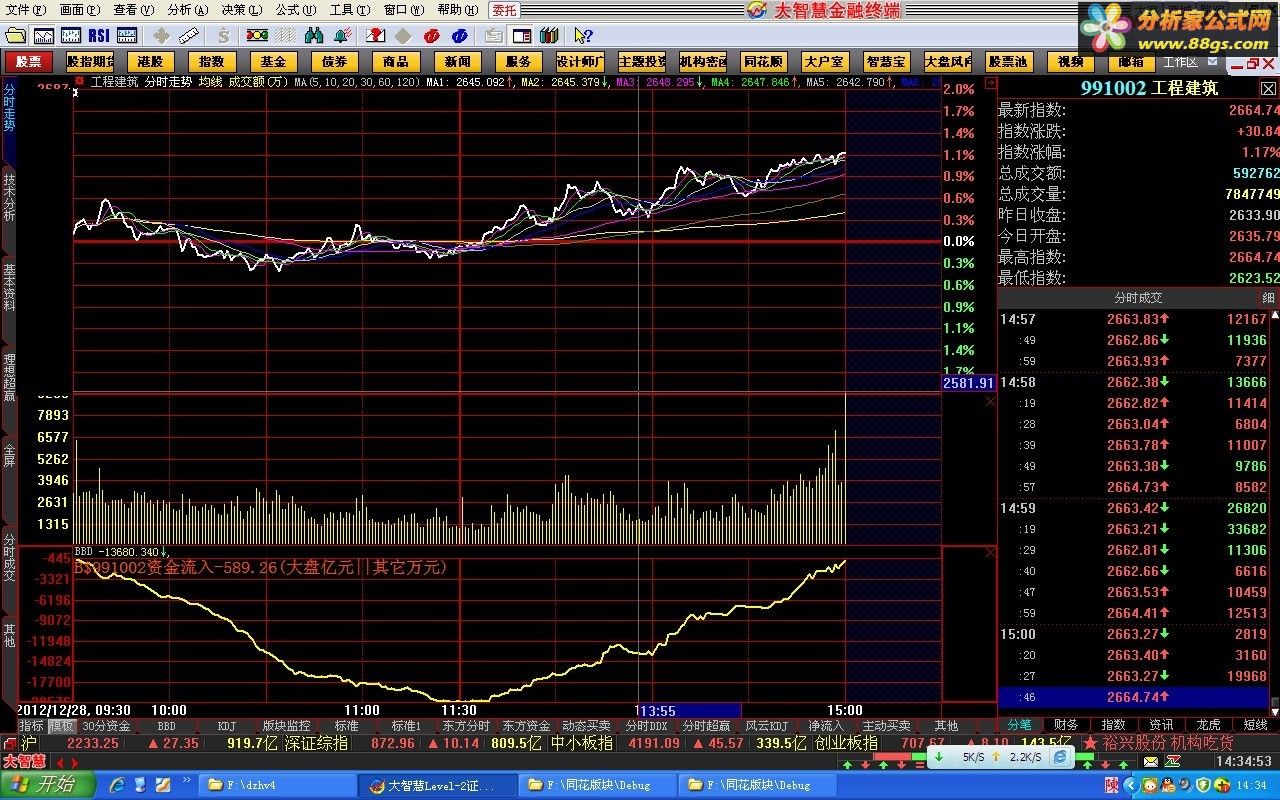Select the red 股票 category button
The width and height of the screenshot is (1280, 800).
pyautogui.click(x=29, y=62)
